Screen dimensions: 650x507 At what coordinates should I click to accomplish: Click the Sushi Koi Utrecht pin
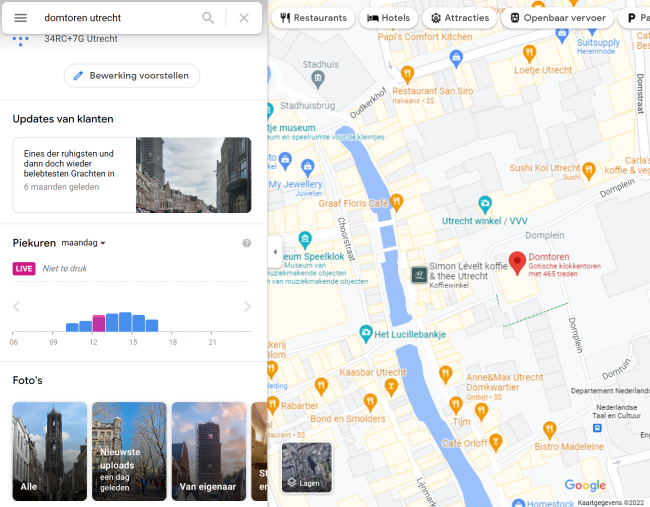(589, 171)
